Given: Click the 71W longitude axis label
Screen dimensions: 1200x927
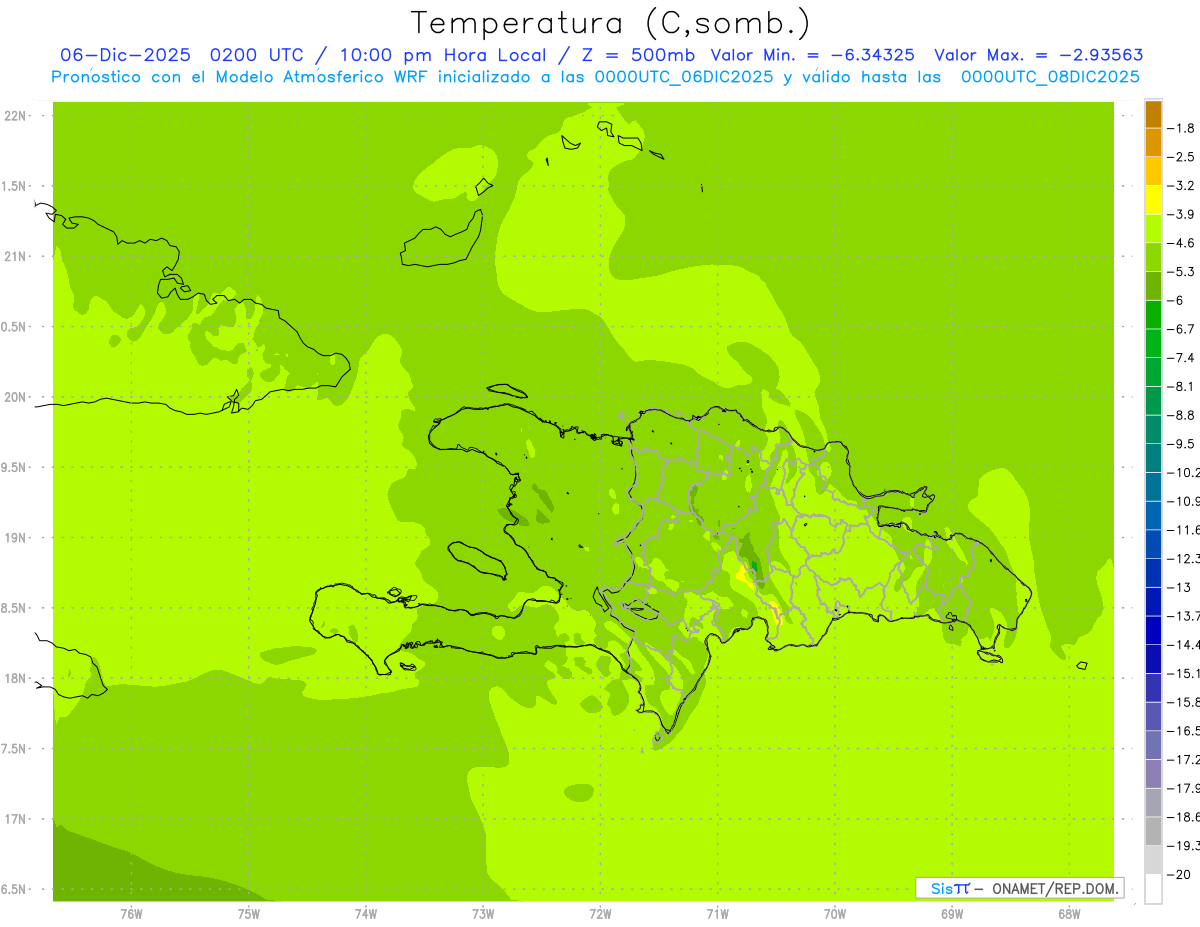Looking at the screenshot, I should [717, 914].
